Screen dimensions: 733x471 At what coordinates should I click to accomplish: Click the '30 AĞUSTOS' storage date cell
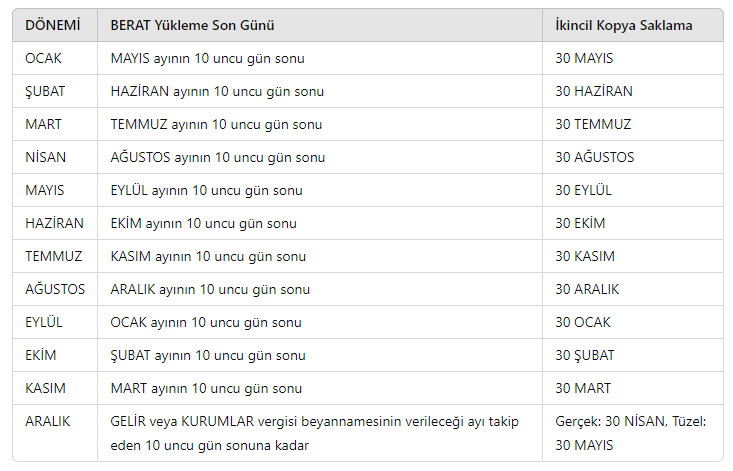pos(633,157)
